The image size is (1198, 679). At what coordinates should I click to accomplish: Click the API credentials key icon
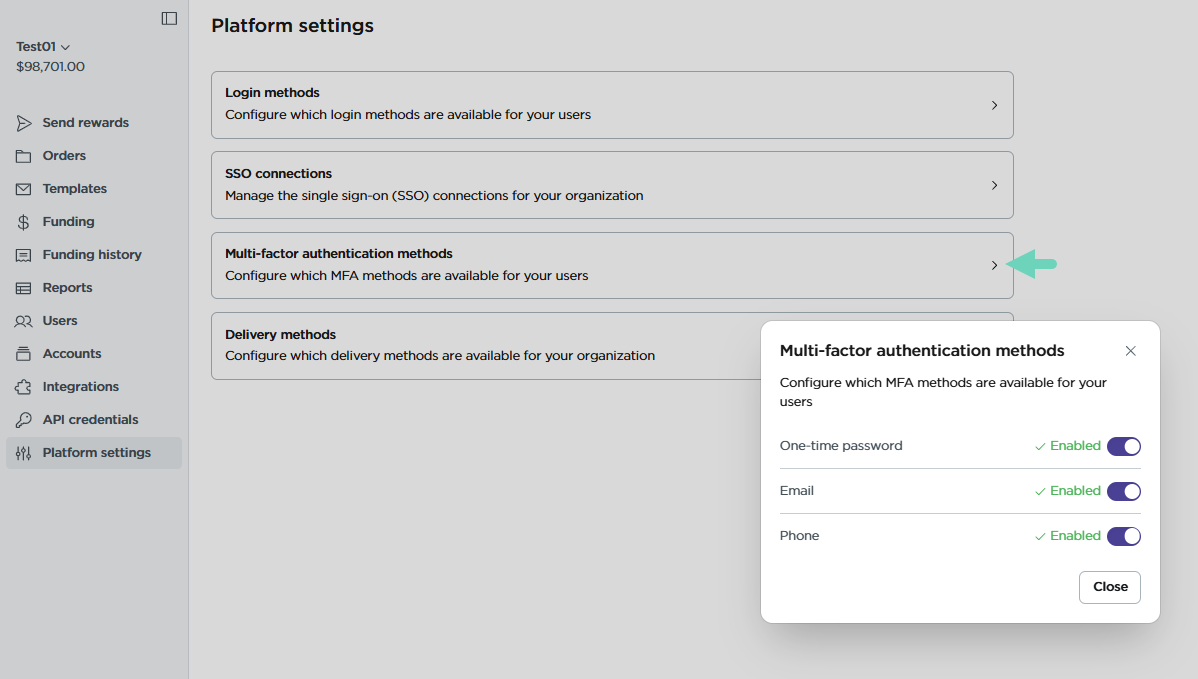click(24, 420)
